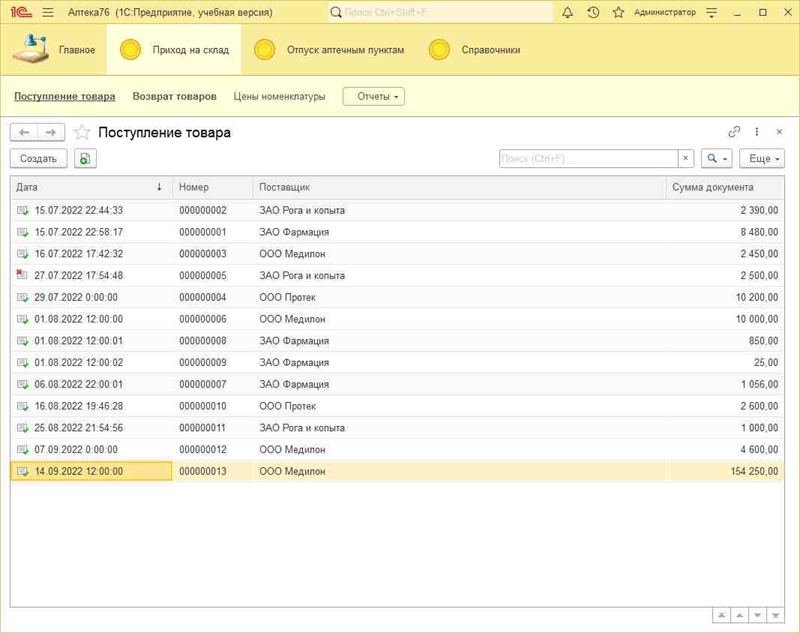Click the Создать button

38,159
